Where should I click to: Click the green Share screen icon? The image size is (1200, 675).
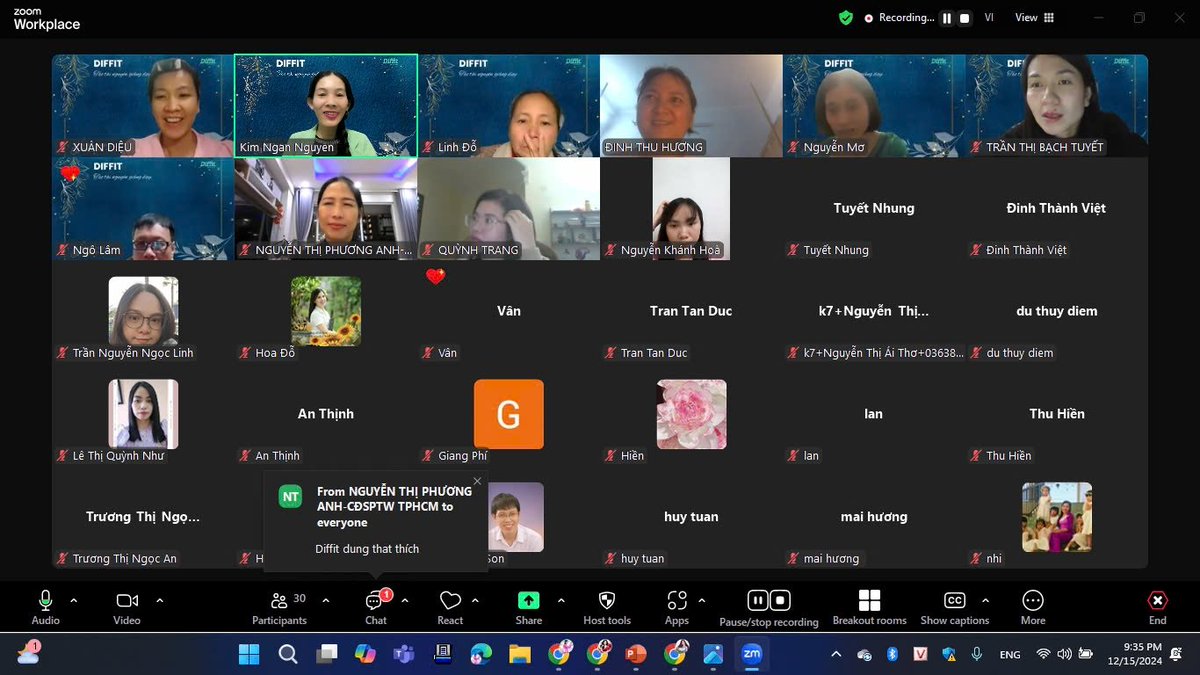click(x=528, y=600)
